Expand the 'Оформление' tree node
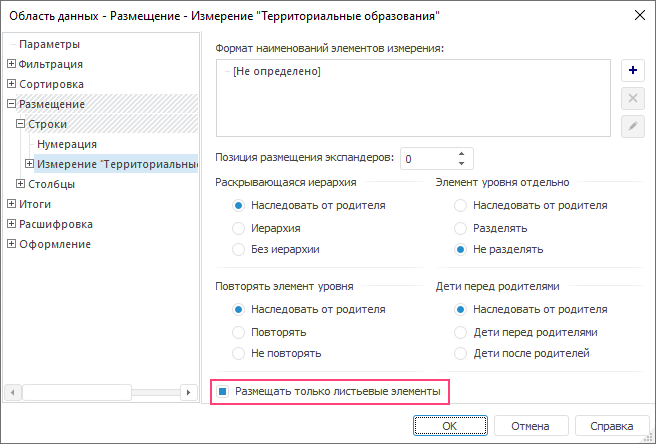 pyautogui.click(x=11, y=244)
